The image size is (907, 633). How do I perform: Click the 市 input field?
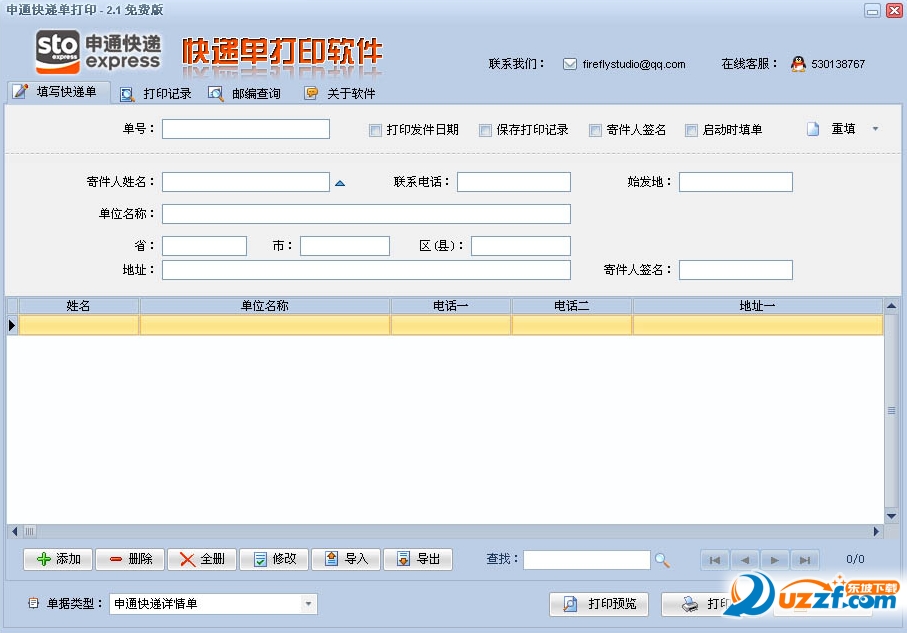345,245
